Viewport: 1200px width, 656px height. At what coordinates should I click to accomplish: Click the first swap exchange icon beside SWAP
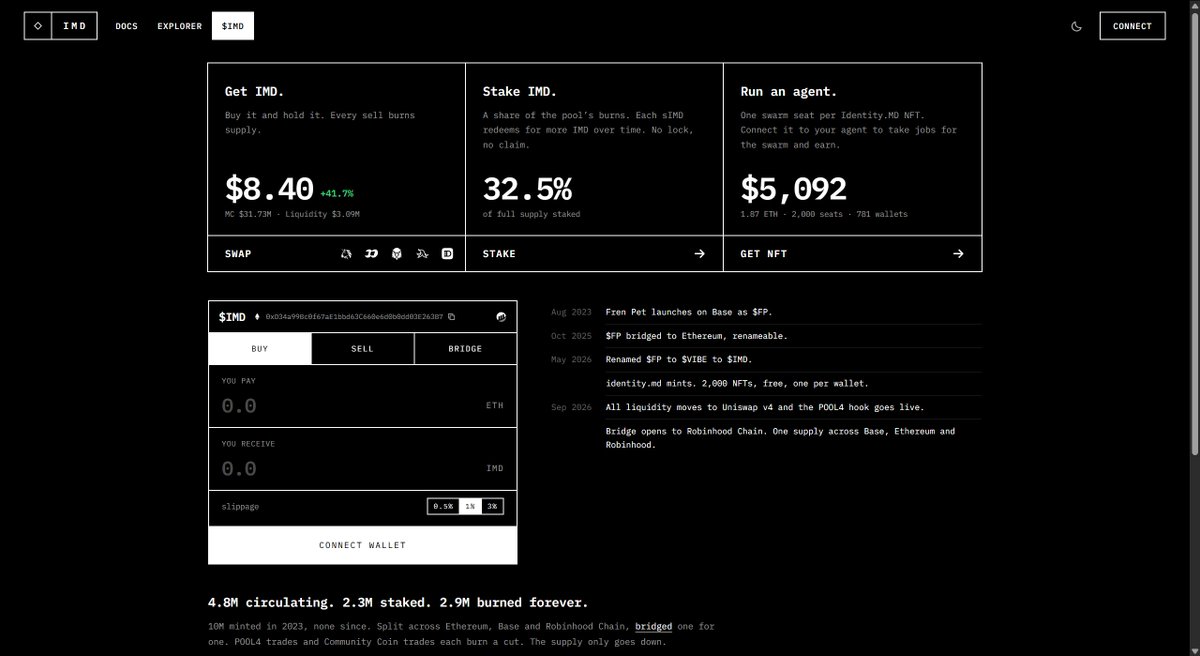point(346,254)
